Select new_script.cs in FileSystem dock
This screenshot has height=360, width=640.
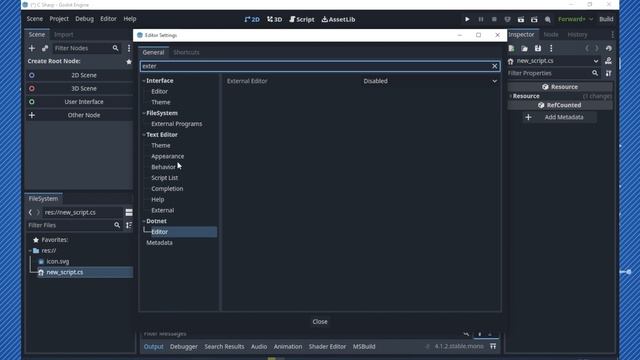64,272
